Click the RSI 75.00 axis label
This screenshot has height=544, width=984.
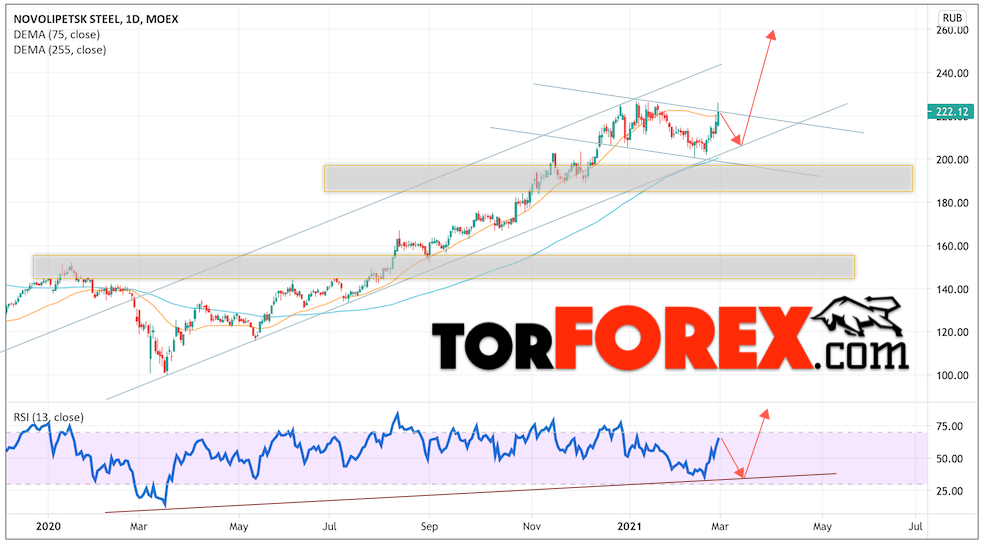(x=949, y=427)
